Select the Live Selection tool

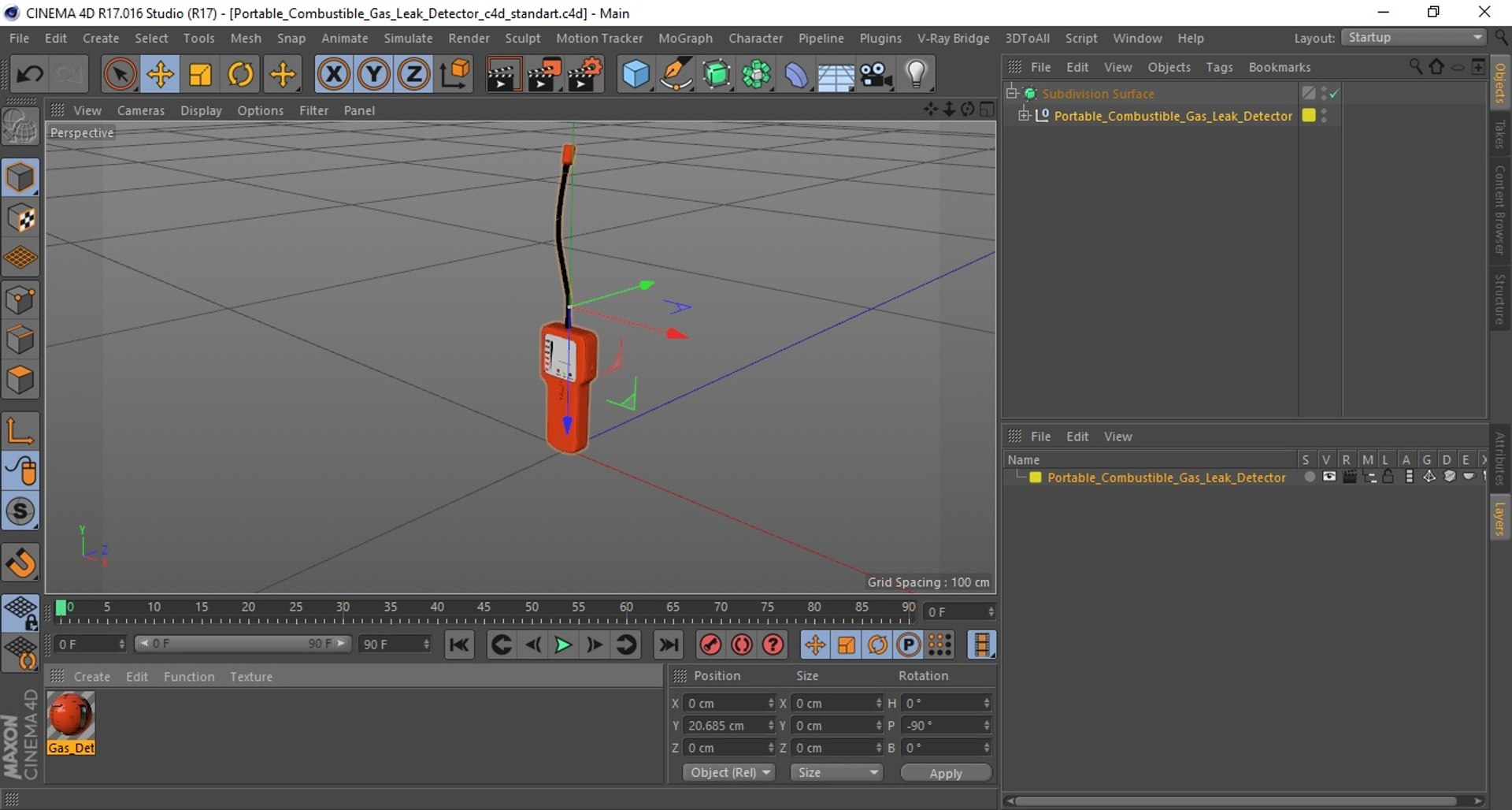120,74
